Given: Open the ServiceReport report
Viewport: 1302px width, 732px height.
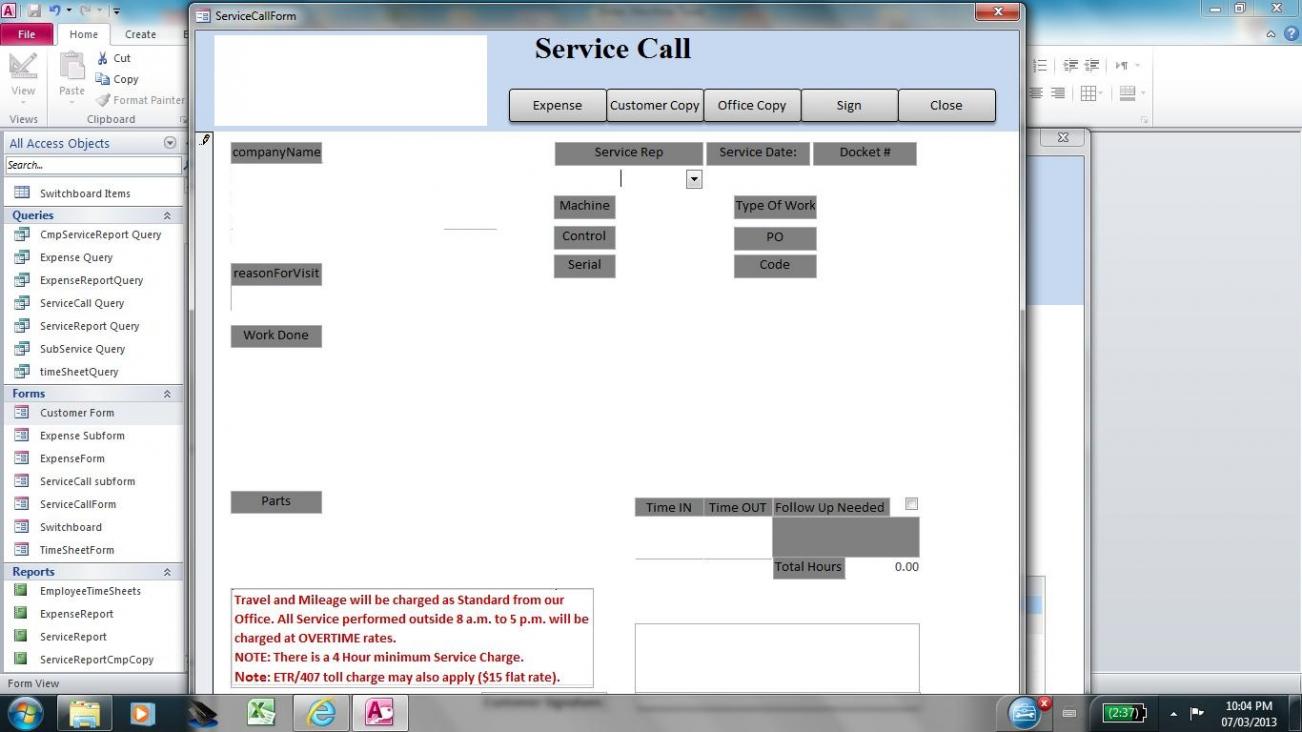Looking at the screenshot, I should [x=73, y=637].
